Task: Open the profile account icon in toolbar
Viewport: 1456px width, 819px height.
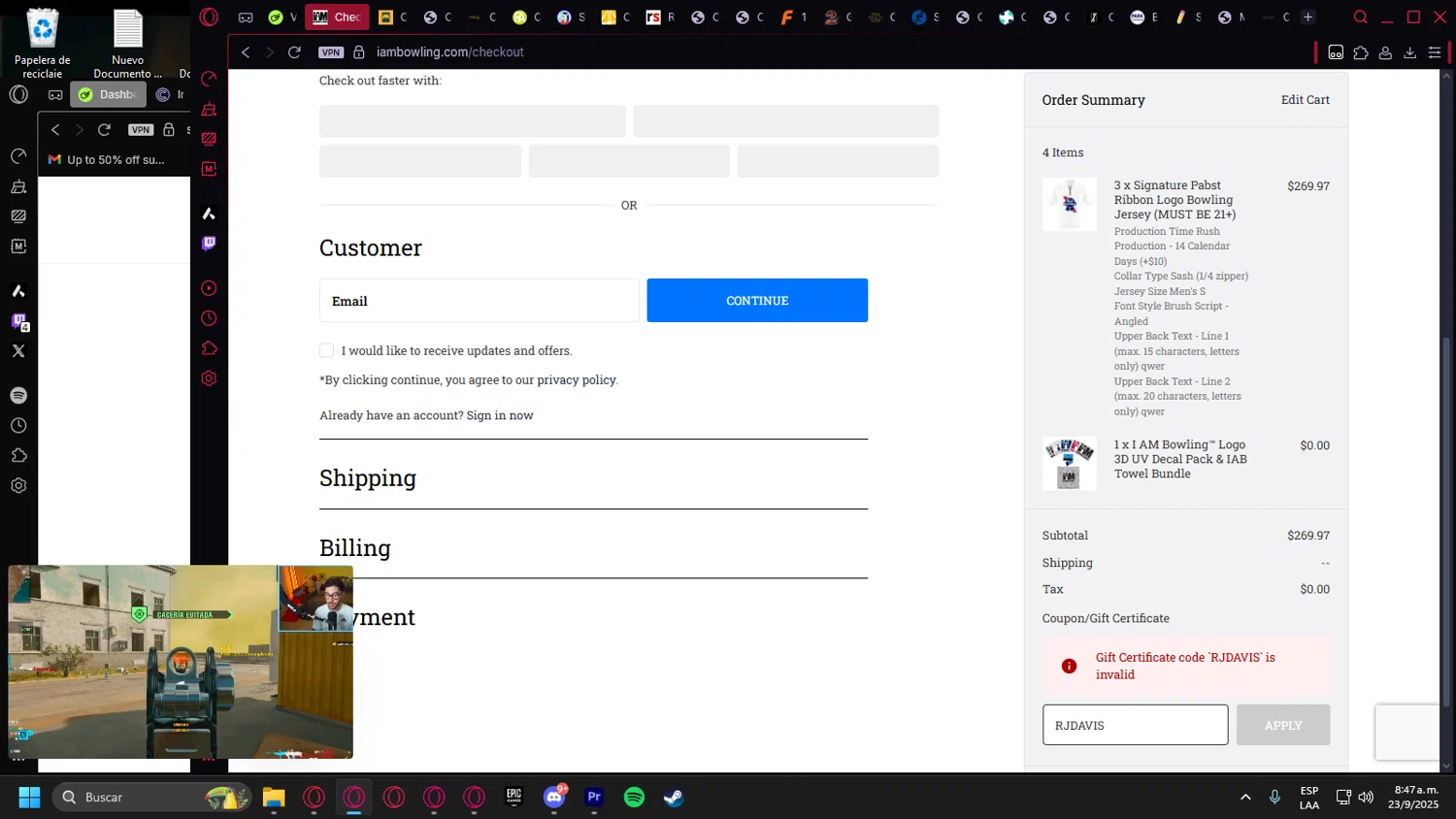Action: click(1385, 52)
